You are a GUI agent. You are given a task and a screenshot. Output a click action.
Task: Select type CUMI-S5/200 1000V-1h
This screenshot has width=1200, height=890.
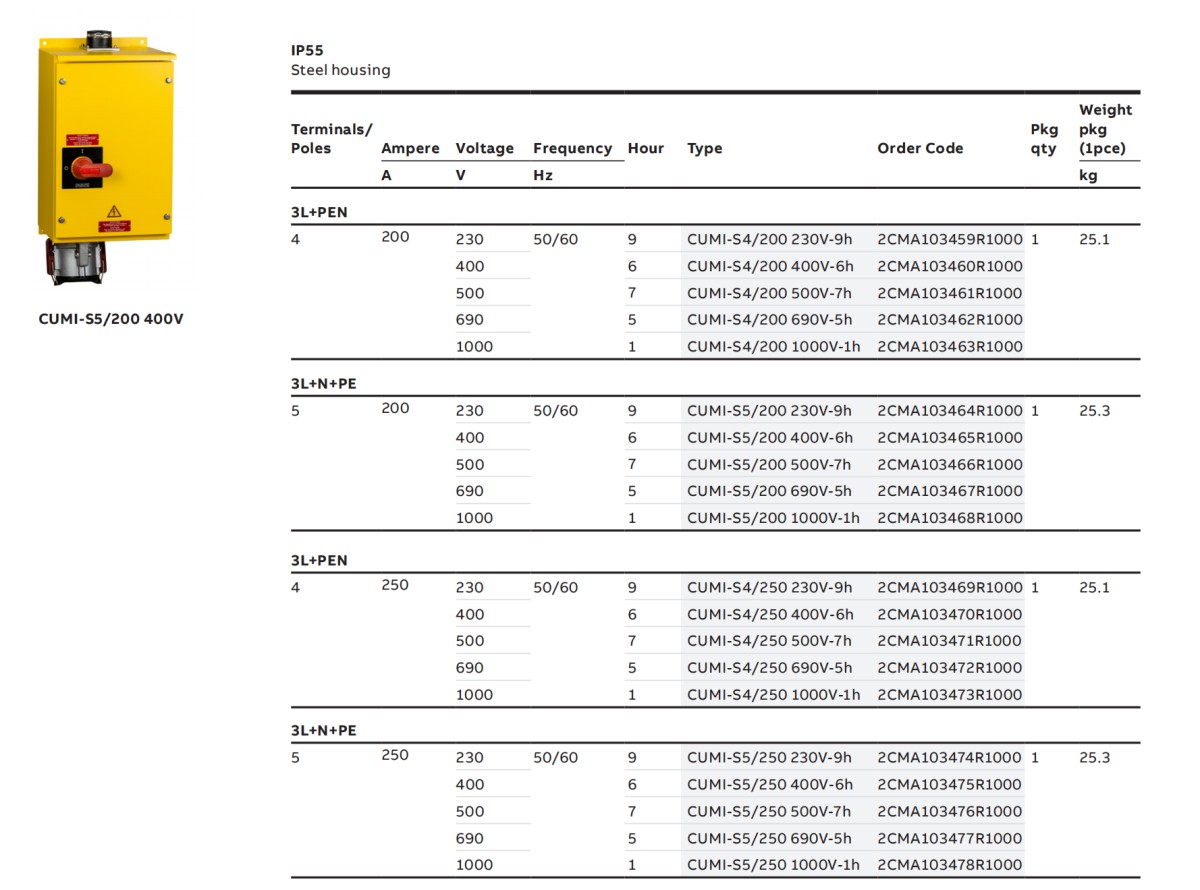(x=774, y=518)
